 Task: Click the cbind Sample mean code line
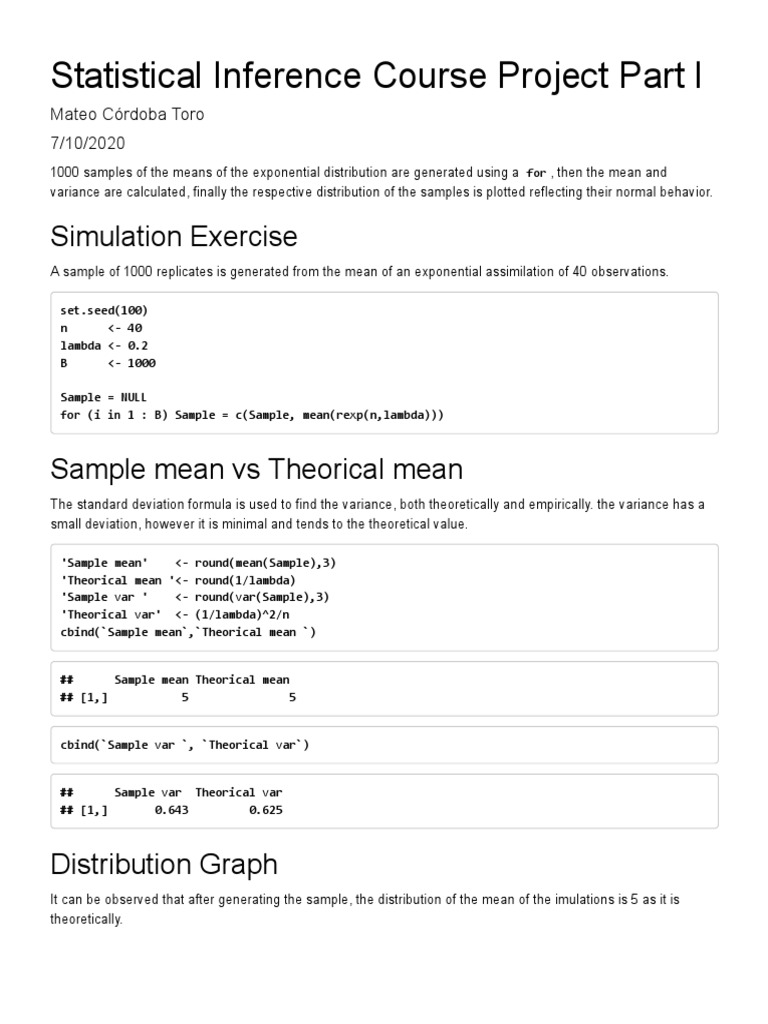coord(188,632)
